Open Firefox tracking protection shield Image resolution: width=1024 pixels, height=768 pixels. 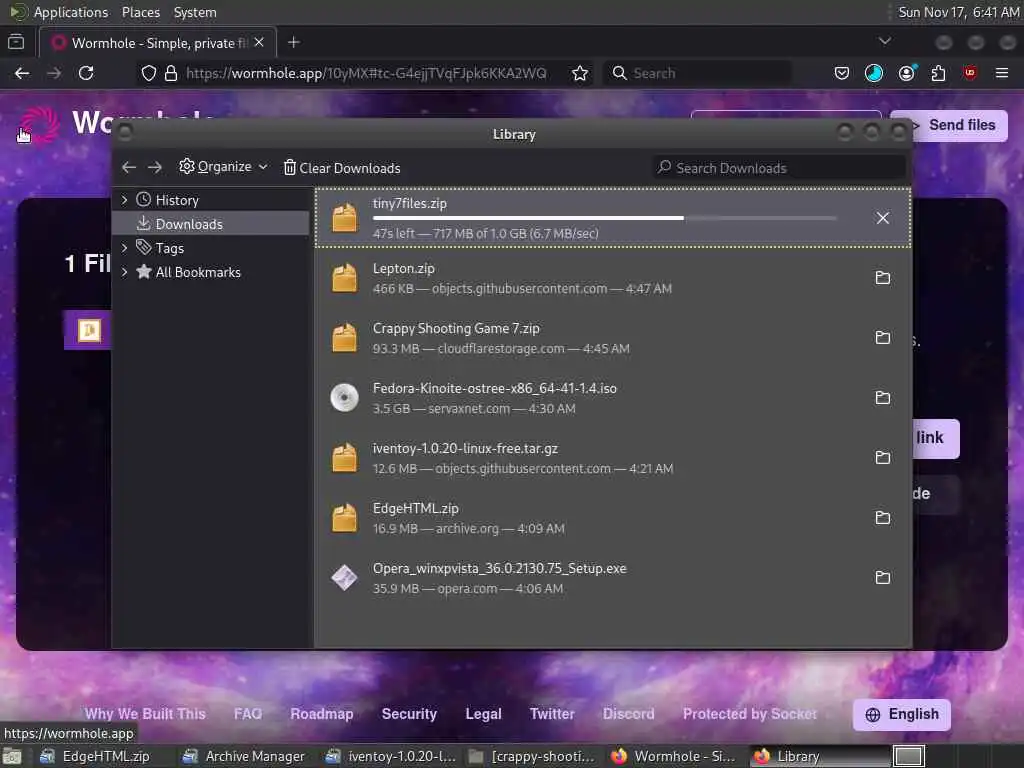(149, 73)
